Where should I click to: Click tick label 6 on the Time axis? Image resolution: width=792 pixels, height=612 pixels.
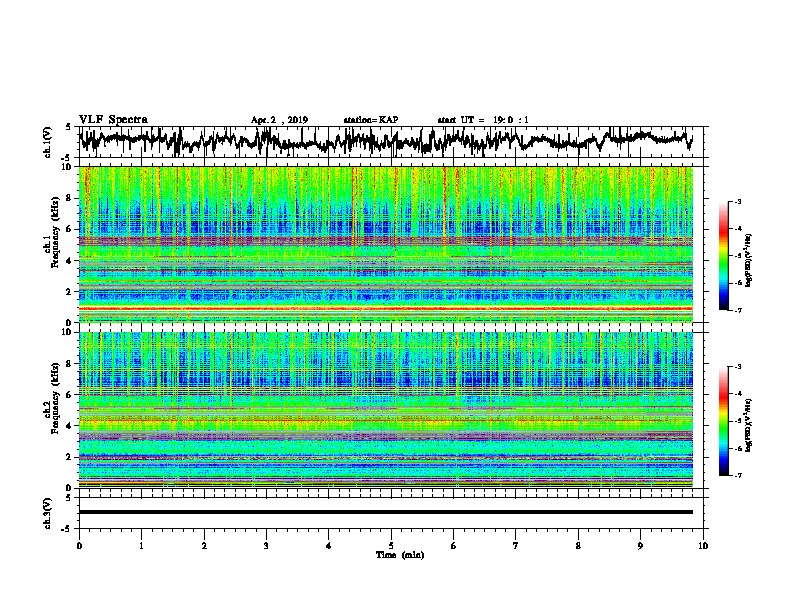[x=454, y=546]
